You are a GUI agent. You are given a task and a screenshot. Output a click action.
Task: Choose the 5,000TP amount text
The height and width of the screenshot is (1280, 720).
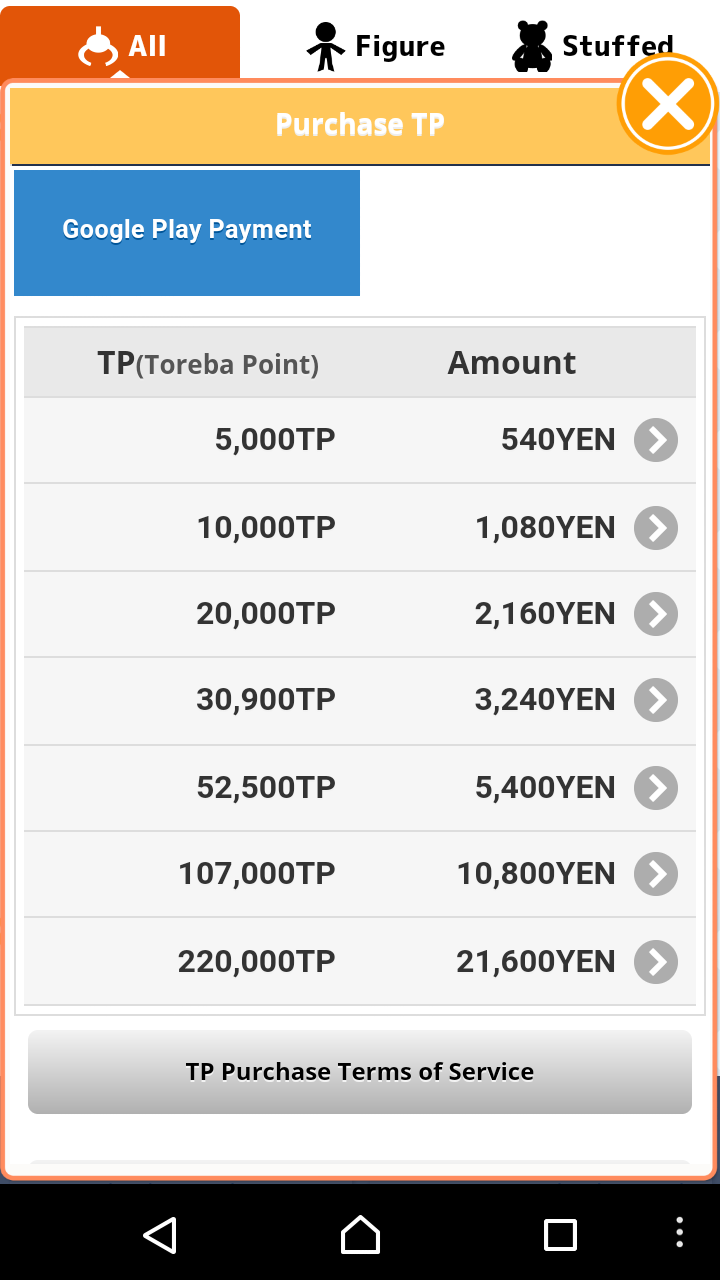[x=275, y=440]
